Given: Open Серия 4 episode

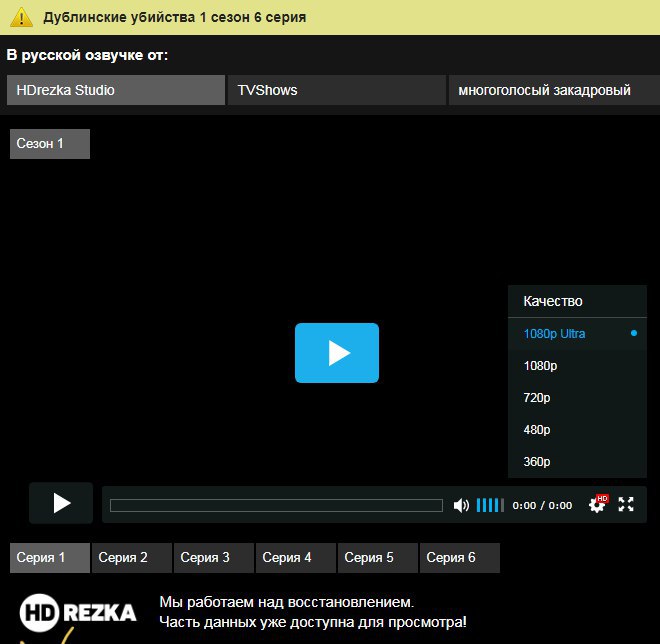Looking at the screenshot, I should click(296, 558).
